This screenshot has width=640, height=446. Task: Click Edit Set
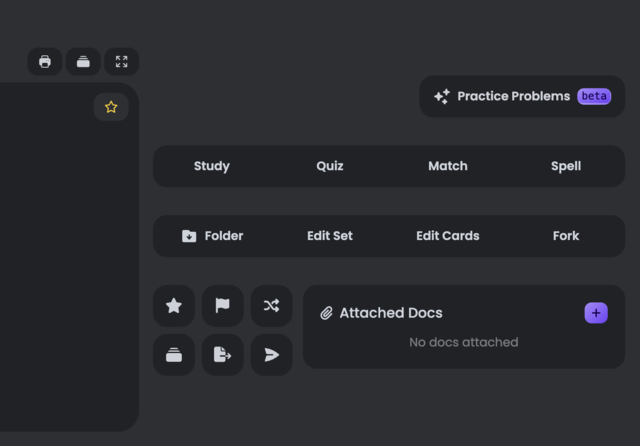330,236
